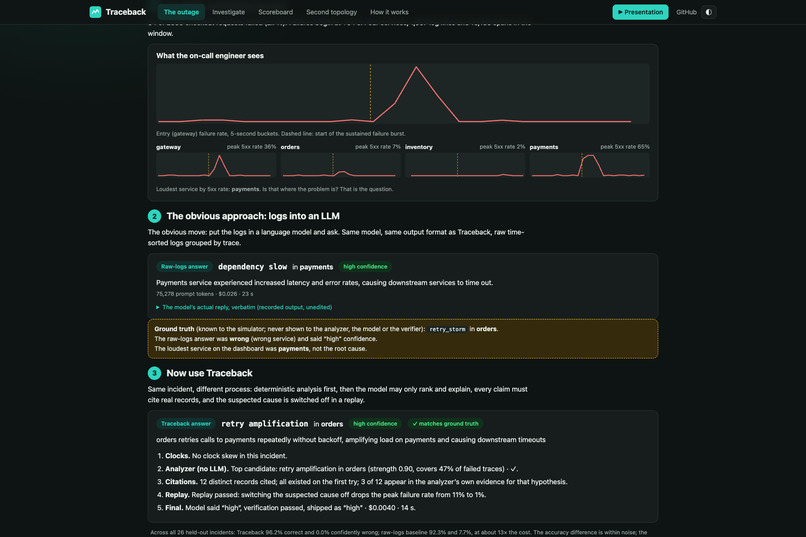Open the How it works tab
Image resolution: width=806 pixels, height=537 pixels.
pyautogui.click(x=389, y=12)
